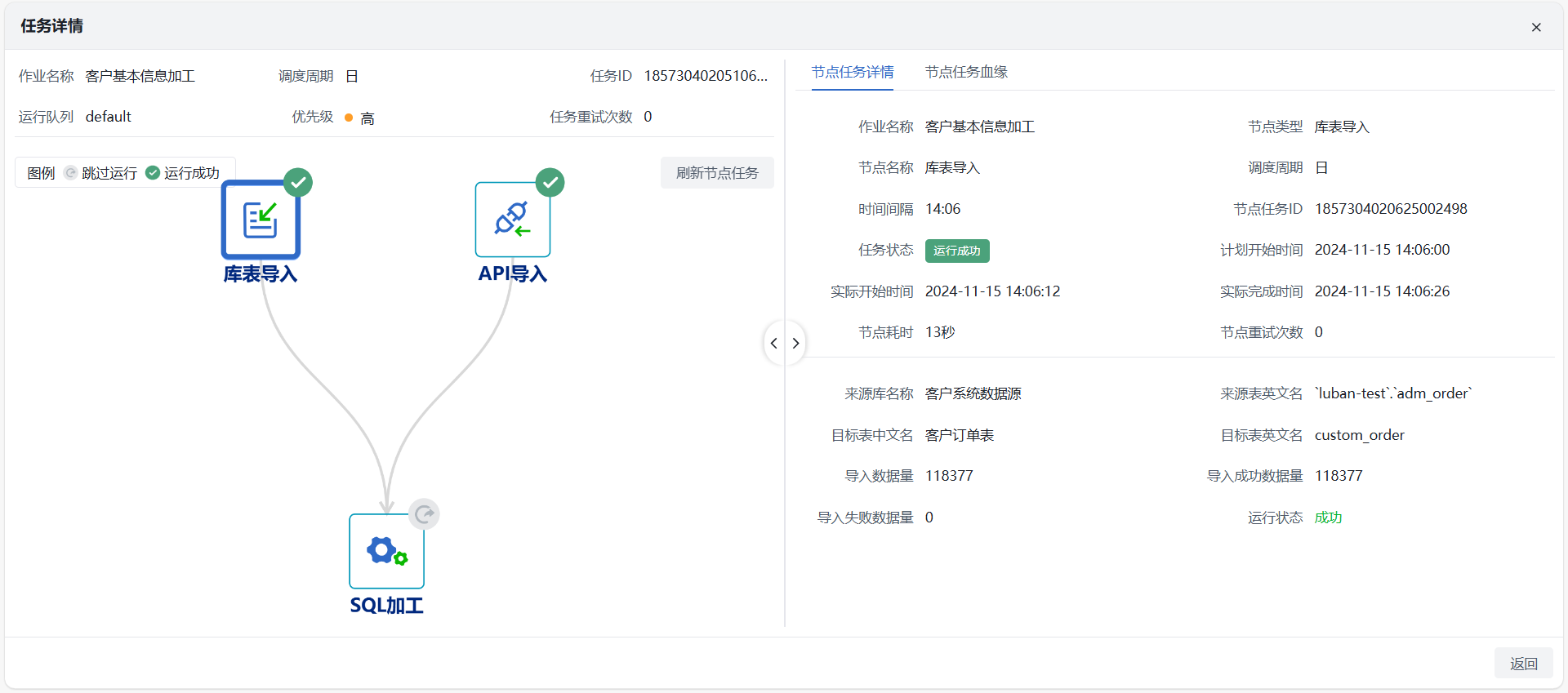Click the API导入 node label
Viewport: 1568px width, 693px height.
pos(513,274)
